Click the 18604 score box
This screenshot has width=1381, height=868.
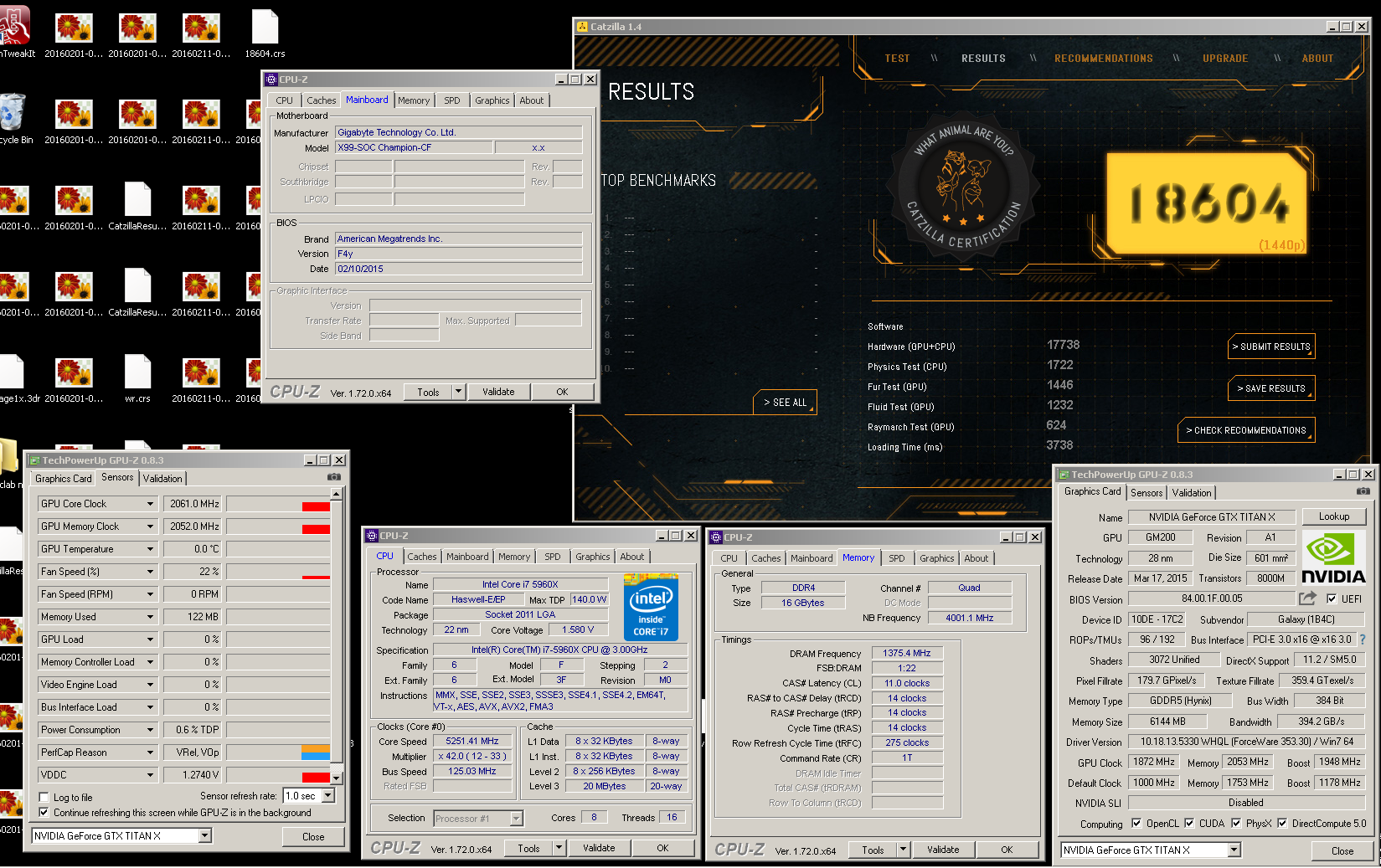[x=1208, y=204]
